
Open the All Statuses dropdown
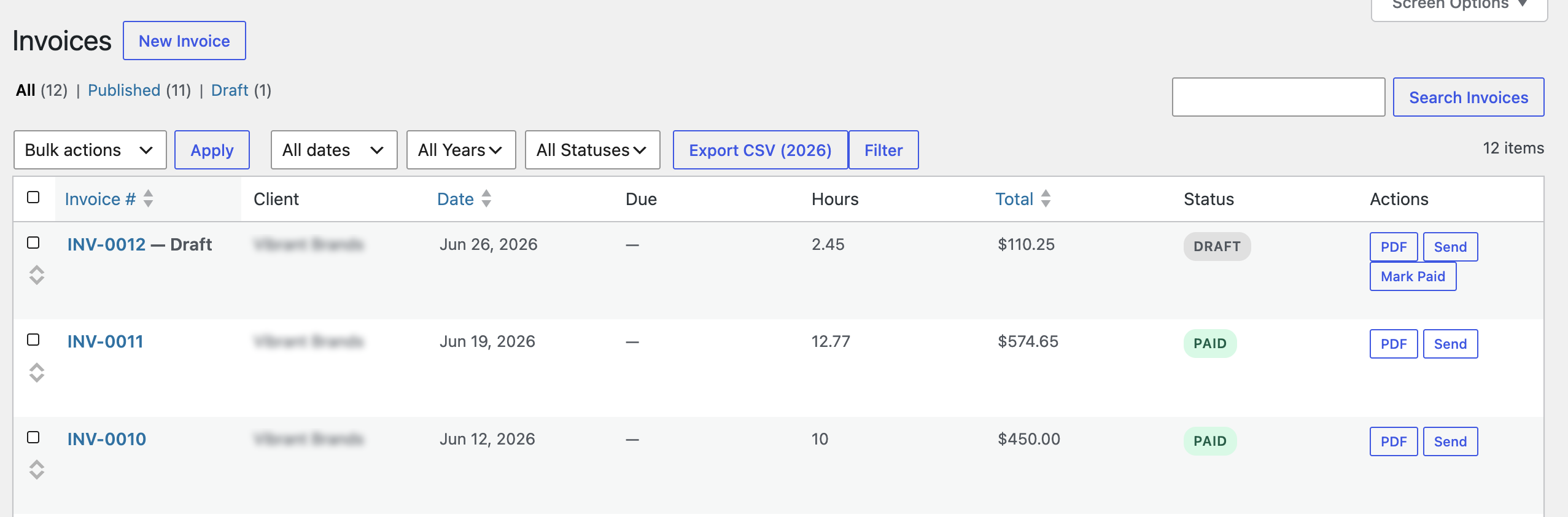click(592, 150)
